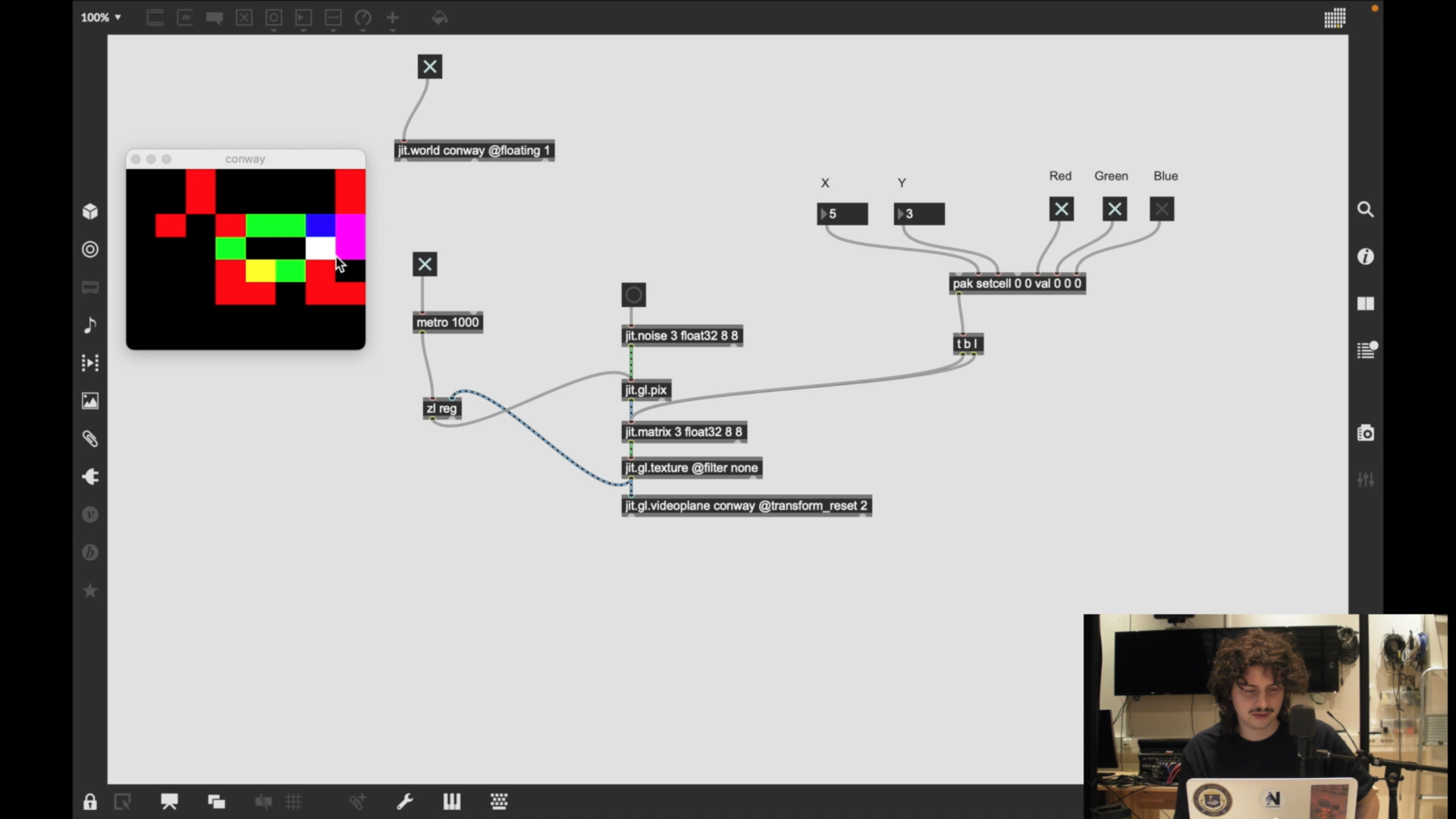This screenshot has height=819, width=1456.
Task: Click the Y number box showing 3
Action: click(x=919, y=214)
